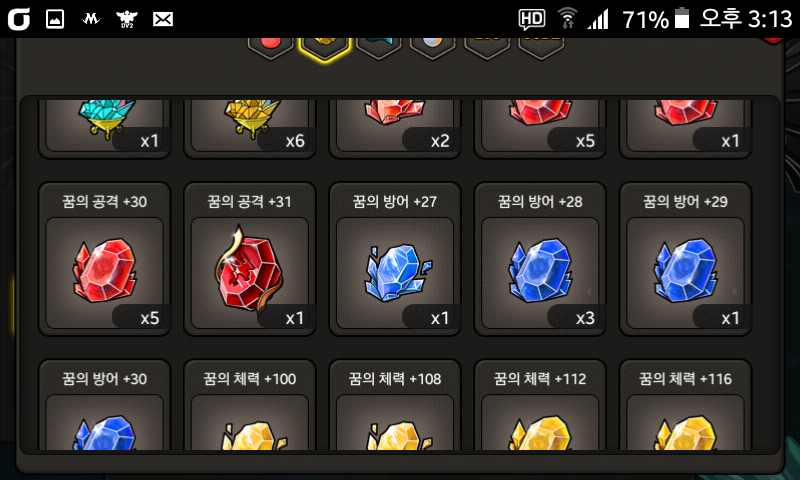Open the 꿈의 방어 +30 gem card
The width and height of the screenshot is (800, 480).
105,405
